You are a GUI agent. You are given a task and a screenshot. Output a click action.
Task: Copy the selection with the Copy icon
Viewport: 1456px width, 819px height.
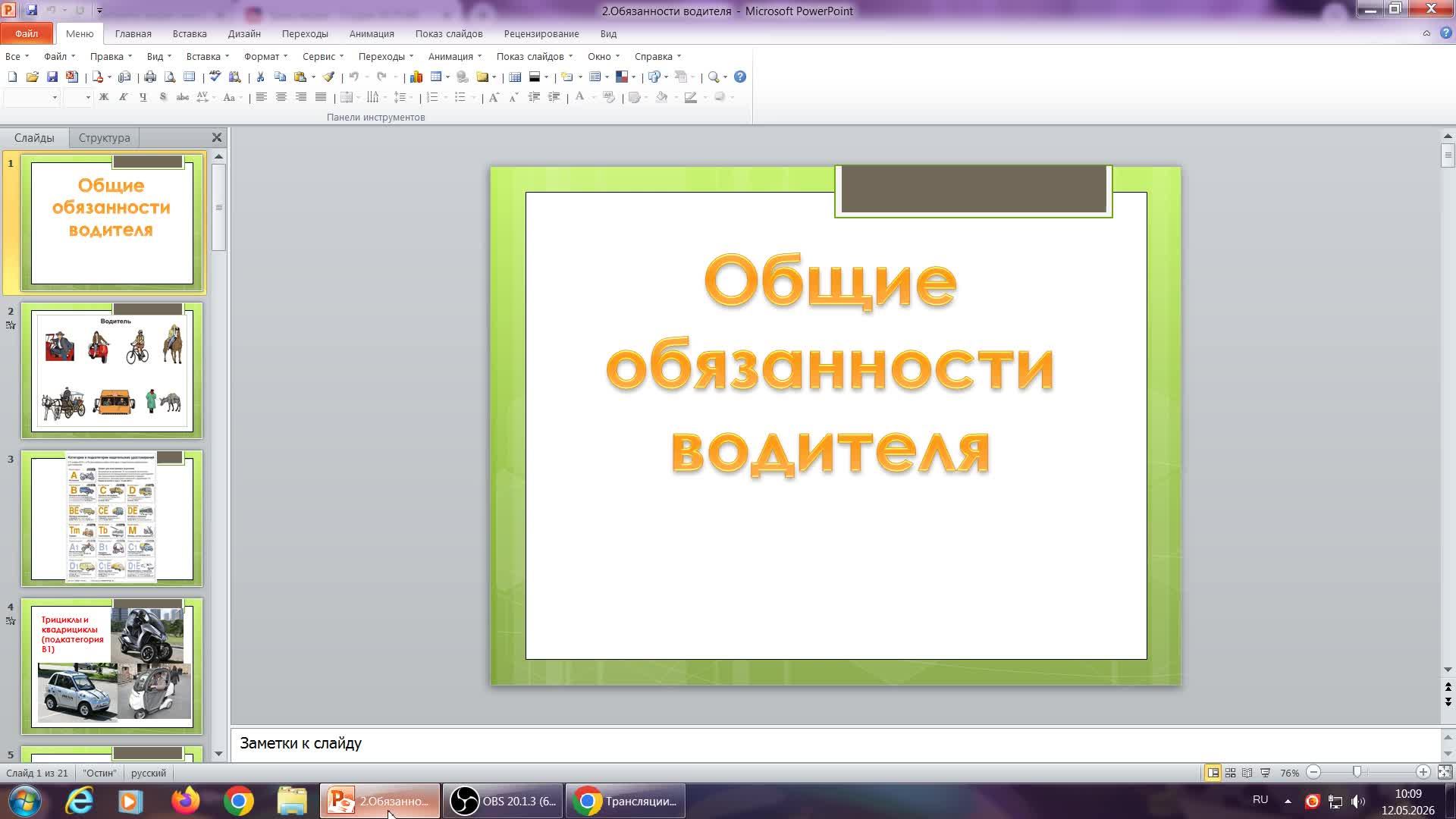coord(280,77)
